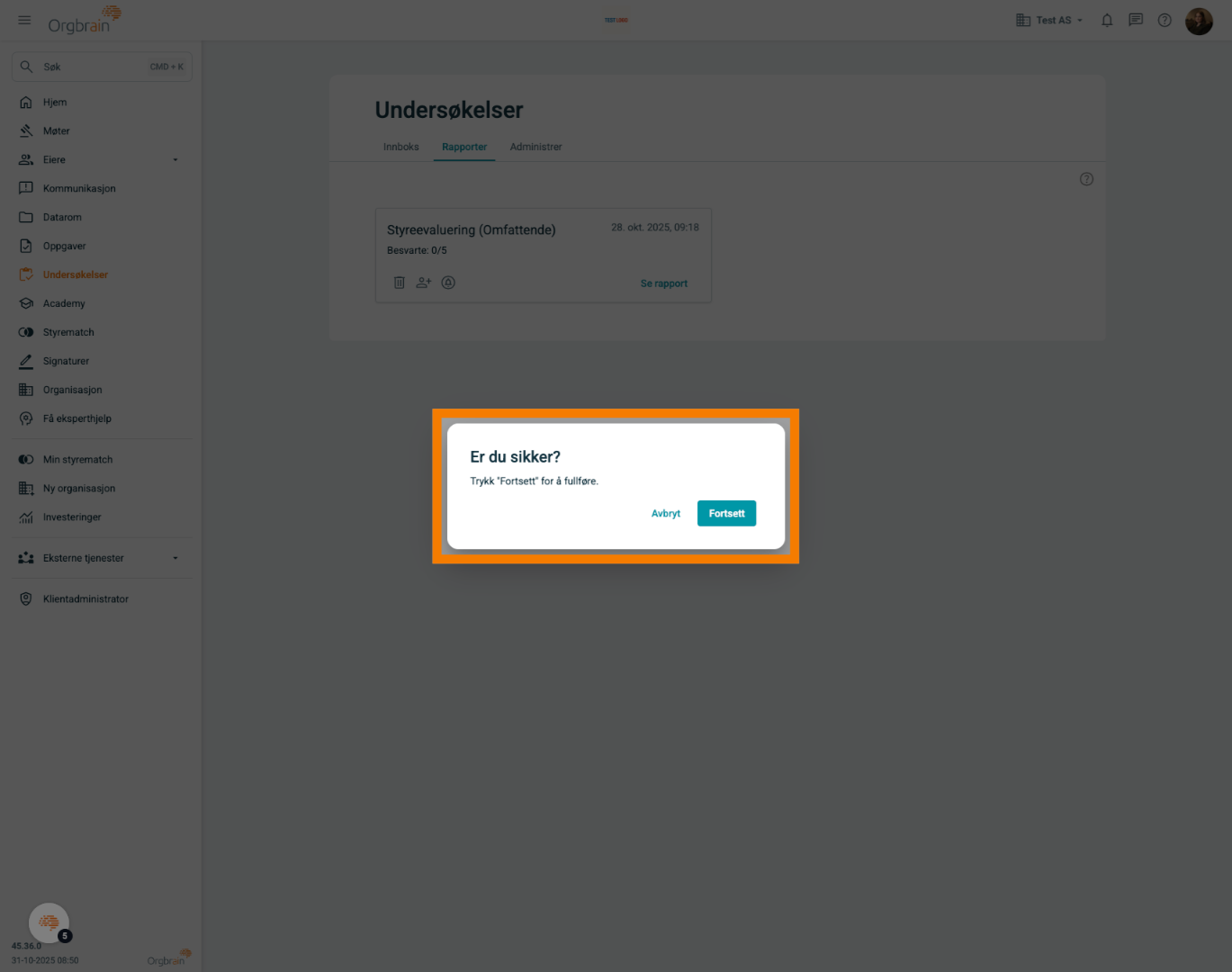The height and width of the screenshot is (972, 1232).
Task: Click the Academy graduation cap icon
Action: tap(26, 304)
